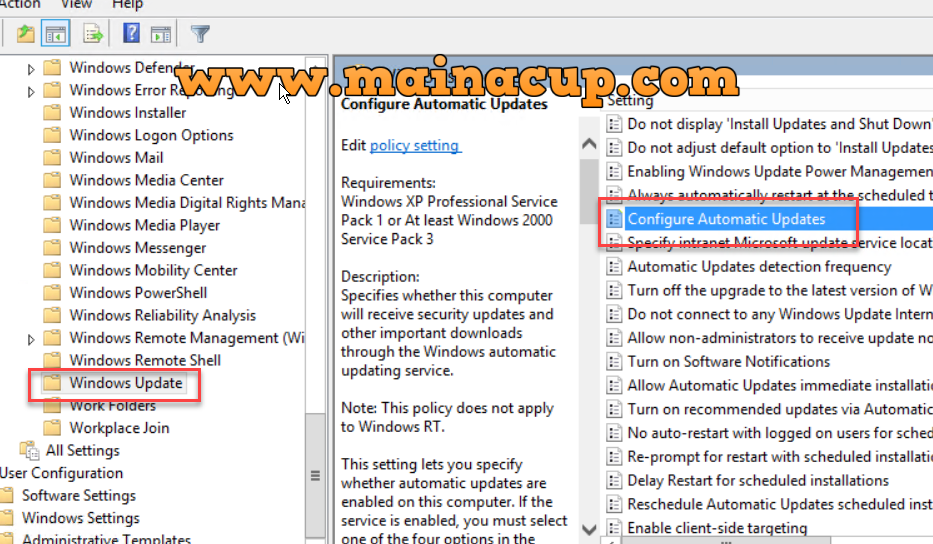933x544 pixels.
Task: Click the Filter funnel toolbar icon
Action: click(200, 34)
